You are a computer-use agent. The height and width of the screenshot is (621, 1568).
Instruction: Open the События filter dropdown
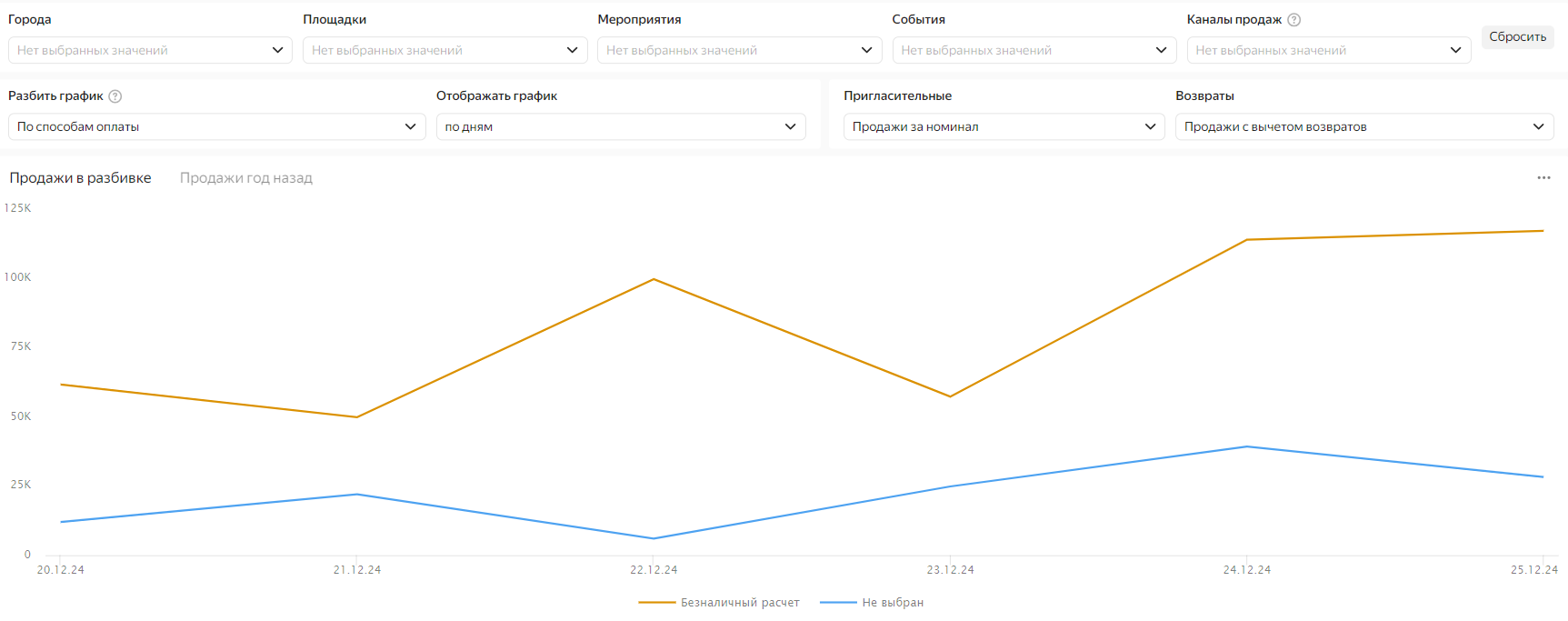coord(1034,50)
